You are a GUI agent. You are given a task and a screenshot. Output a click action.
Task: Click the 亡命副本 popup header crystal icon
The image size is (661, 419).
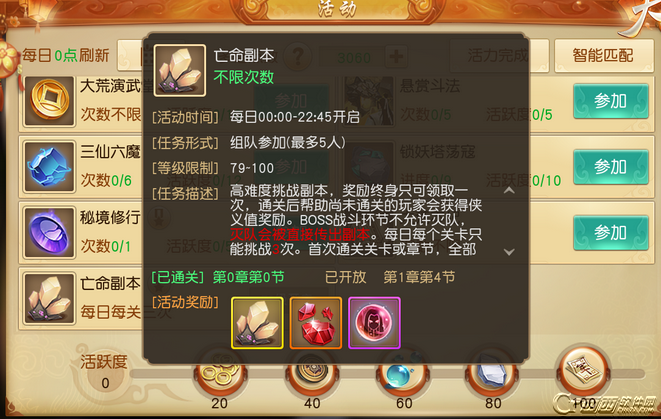180,70
